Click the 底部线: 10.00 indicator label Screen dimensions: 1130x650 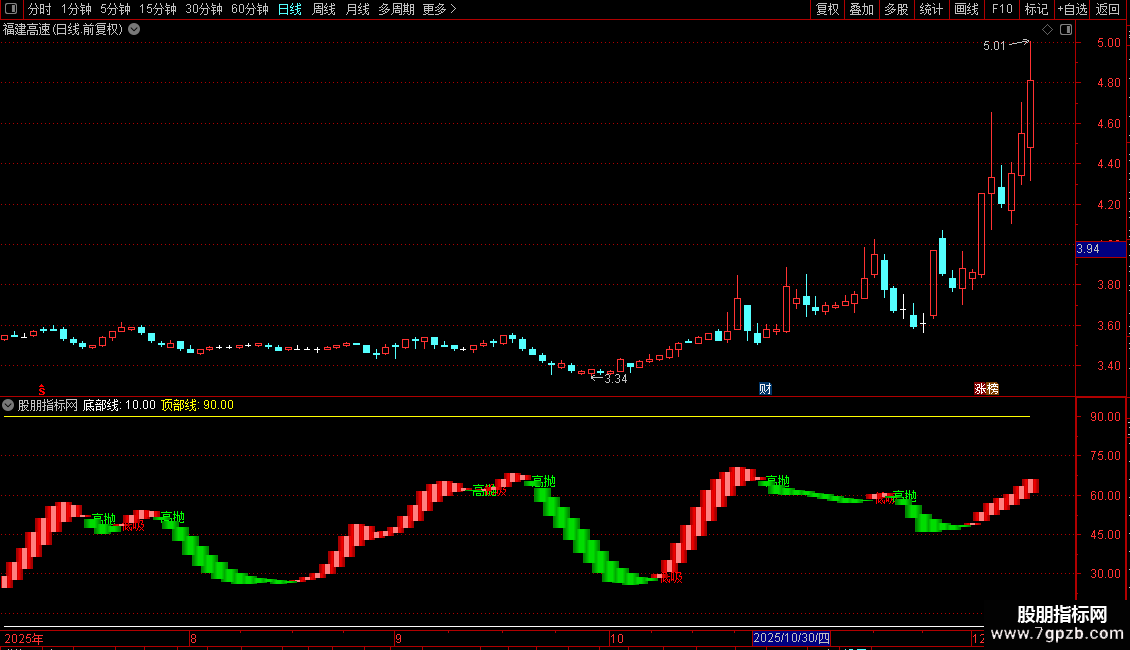(x=119, y=405)
